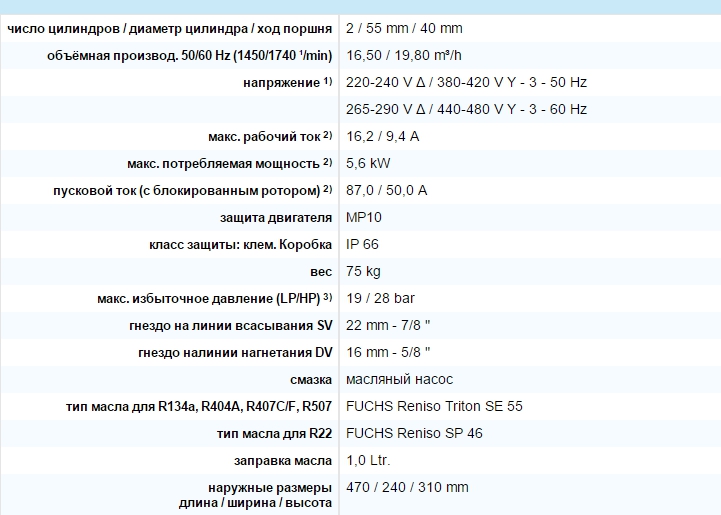
Task: Click 'FUCHS Reniso Triton SE 55' oil type
Action: tap(434, 407)
